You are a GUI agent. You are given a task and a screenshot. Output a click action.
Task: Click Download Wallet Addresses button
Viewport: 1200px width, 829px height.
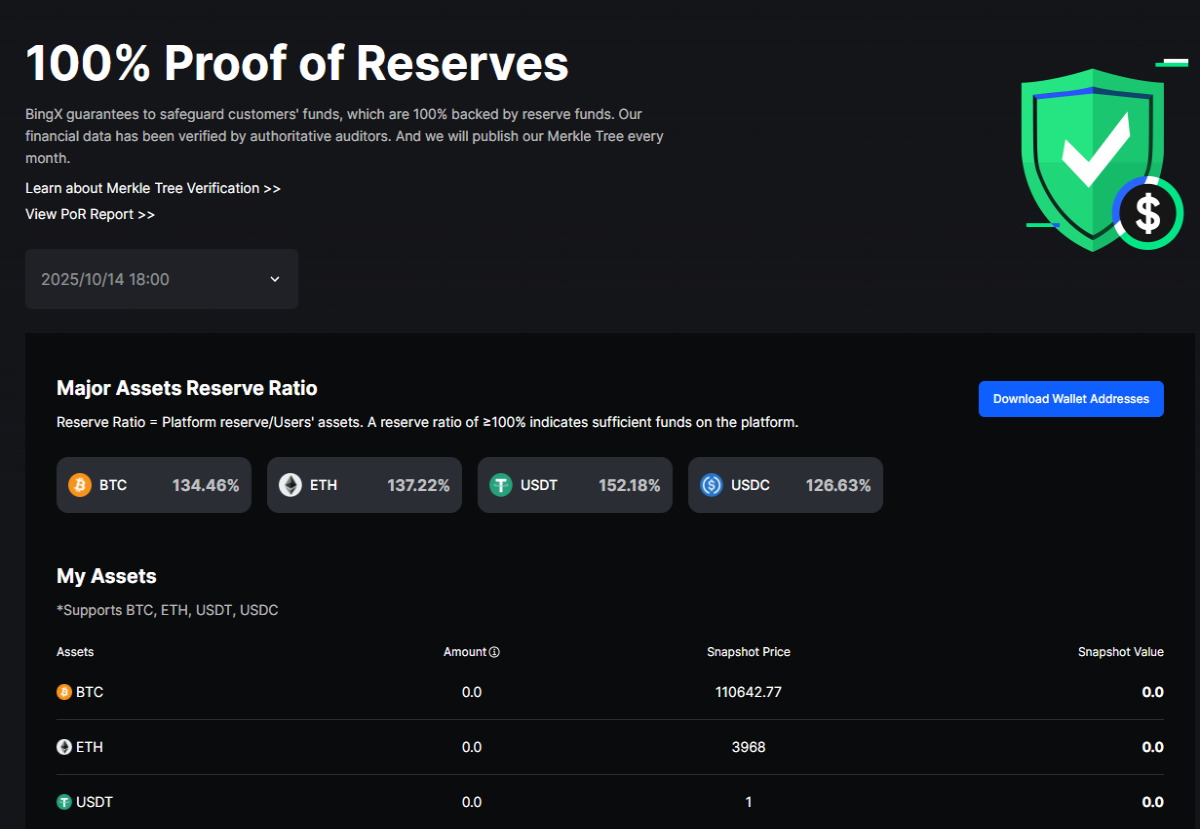pos(1071,399)
